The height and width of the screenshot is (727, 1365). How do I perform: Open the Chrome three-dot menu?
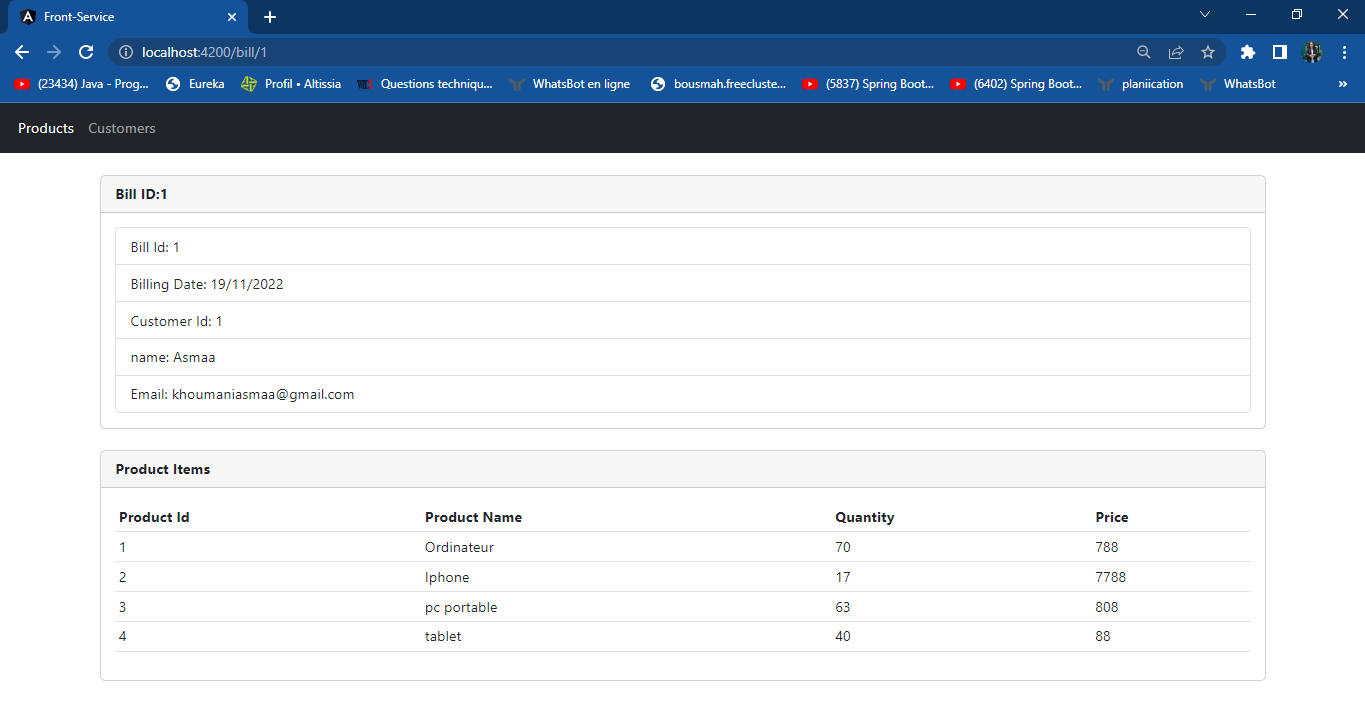tap(1344, 51)
